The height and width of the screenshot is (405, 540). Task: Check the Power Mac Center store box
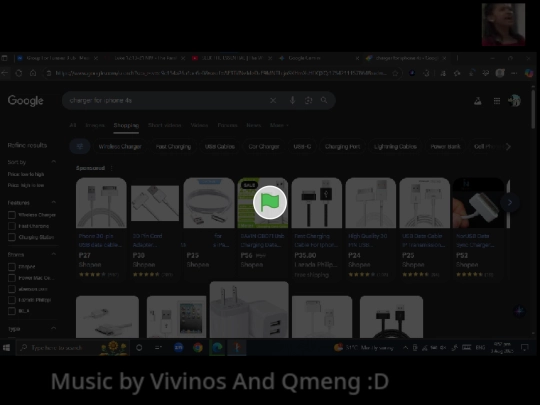tap(12, 278)
